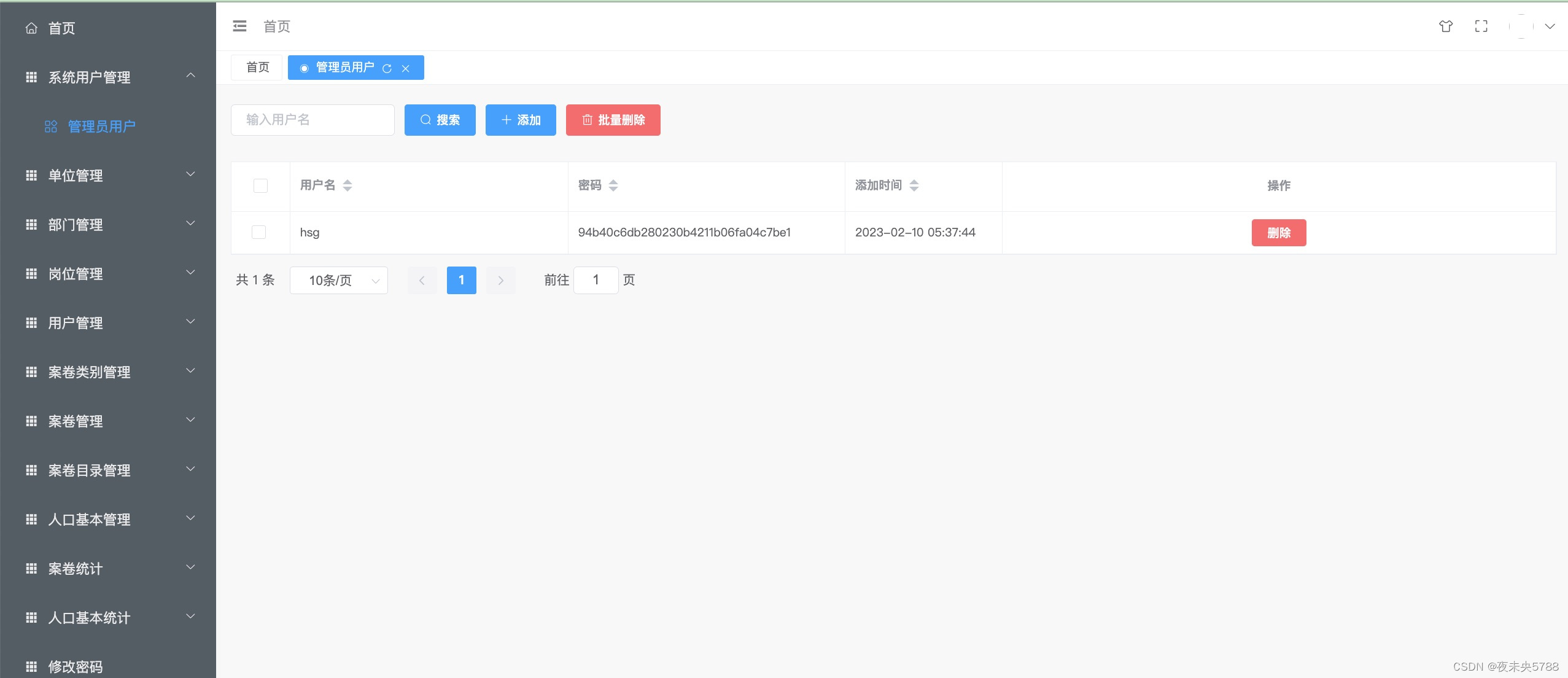The image size is (1568, 678).
Task: Click the sidebar collapse hamburger icon
Action: 239,26
